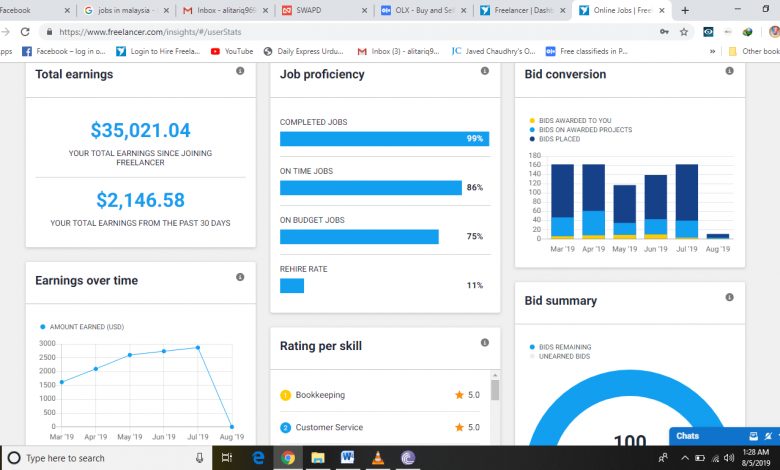Screen dimensions: 780x470
Task: Select Customer Service skill row
Action: (380, 427)
